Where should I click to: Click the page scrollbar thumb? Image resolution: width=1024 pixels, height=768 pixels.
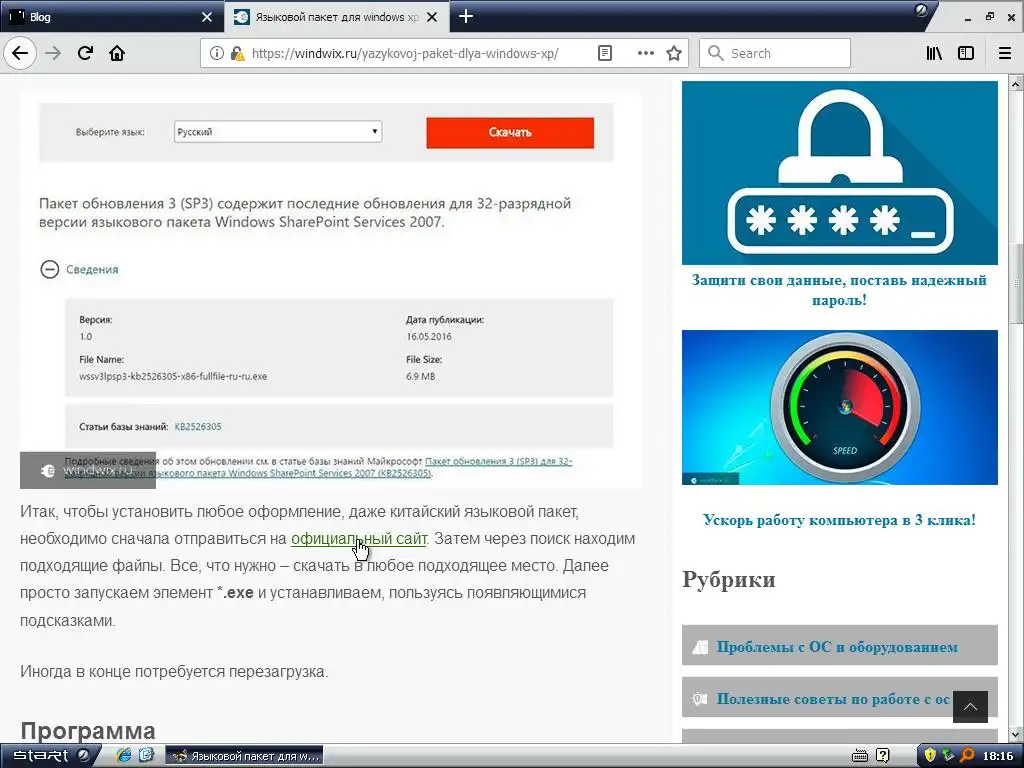tap(1016, 283)
